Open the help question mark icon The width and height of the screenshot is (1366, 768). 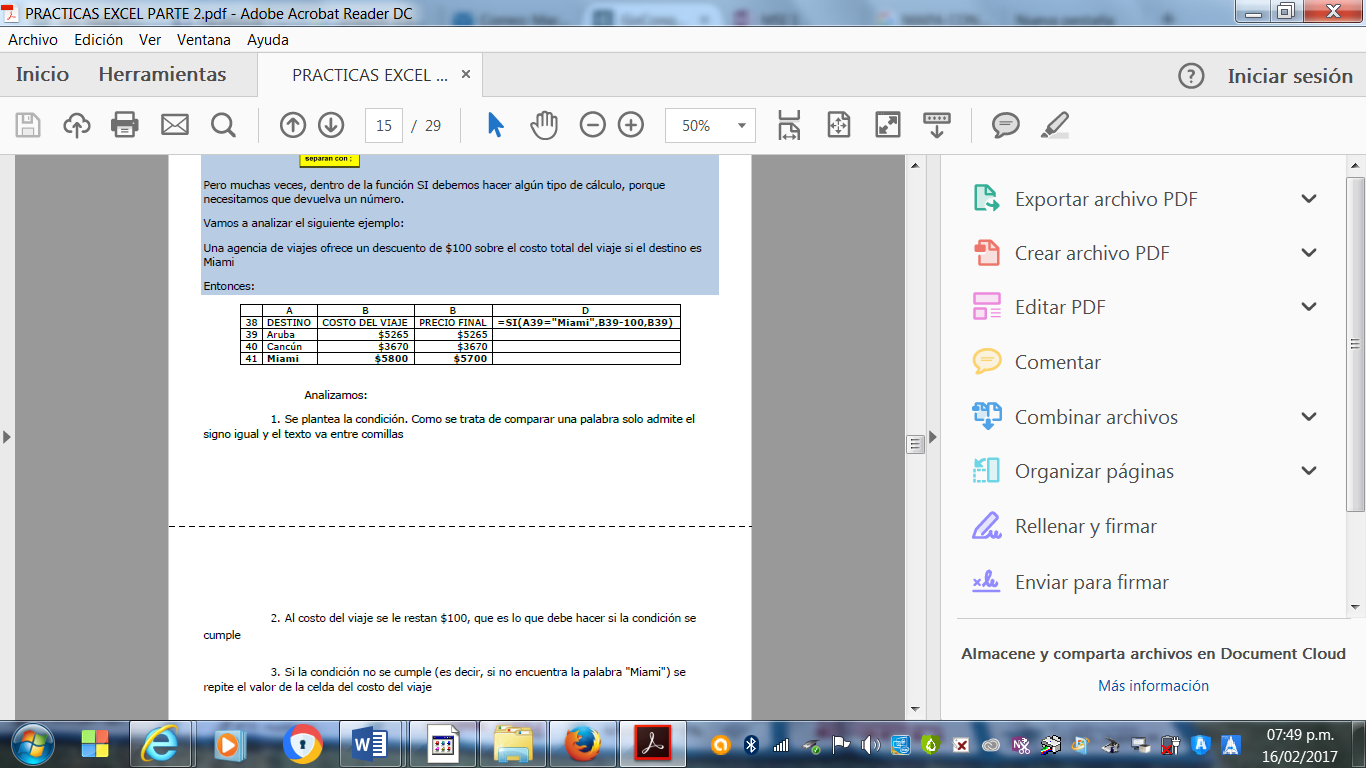(x=1191, y=76)
